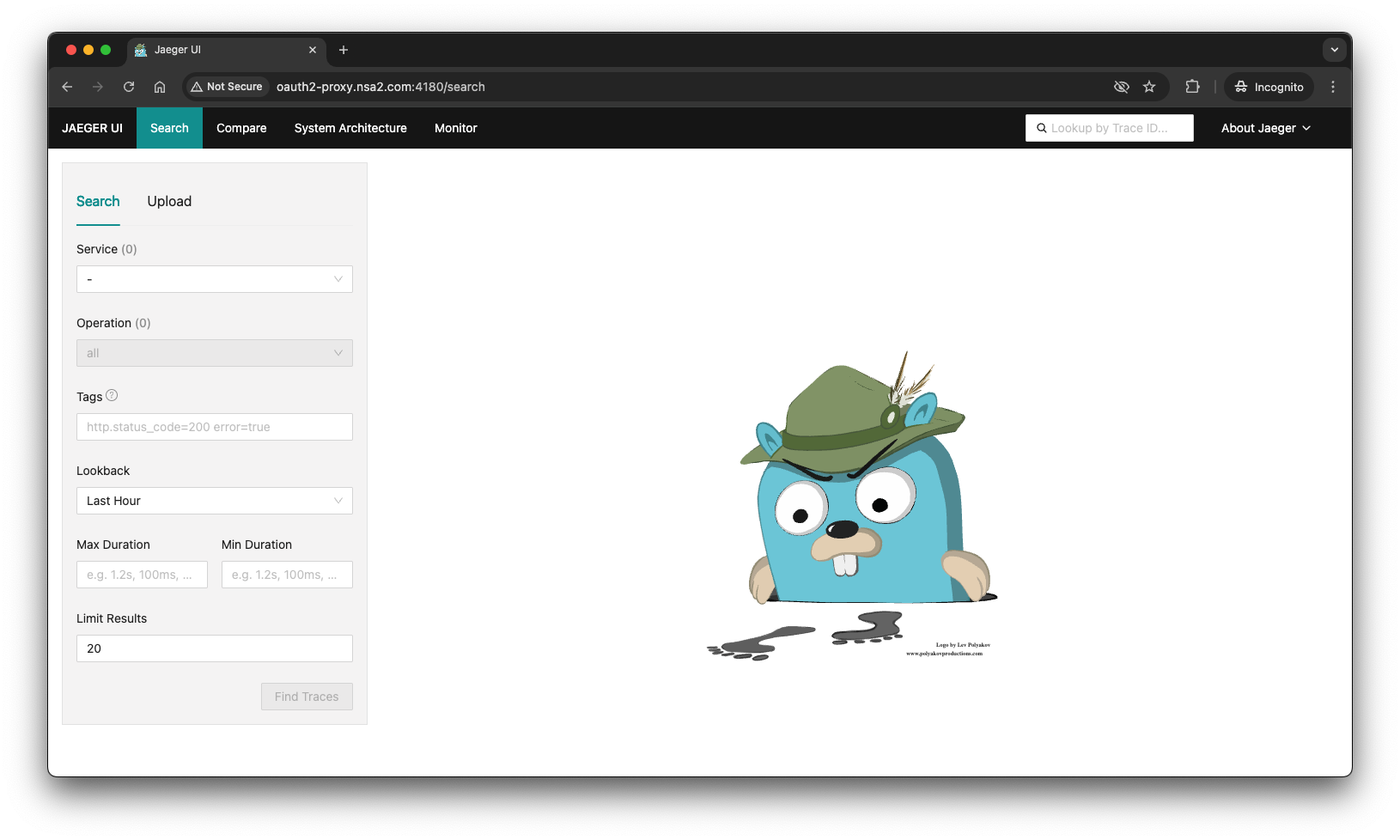Click the Operation (0) label
Viewport: 1400px width, 840px height.
point(113,323)
